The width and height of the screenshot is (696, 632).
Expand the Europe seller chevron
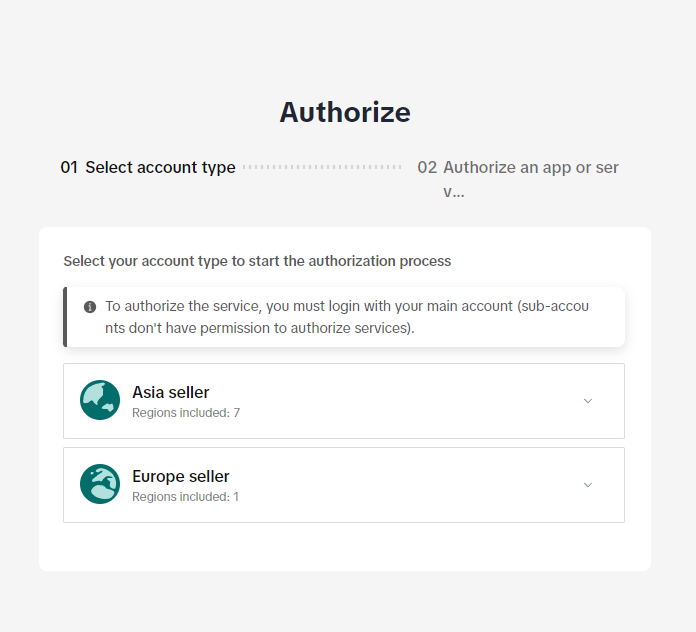(x=588, y=485)
